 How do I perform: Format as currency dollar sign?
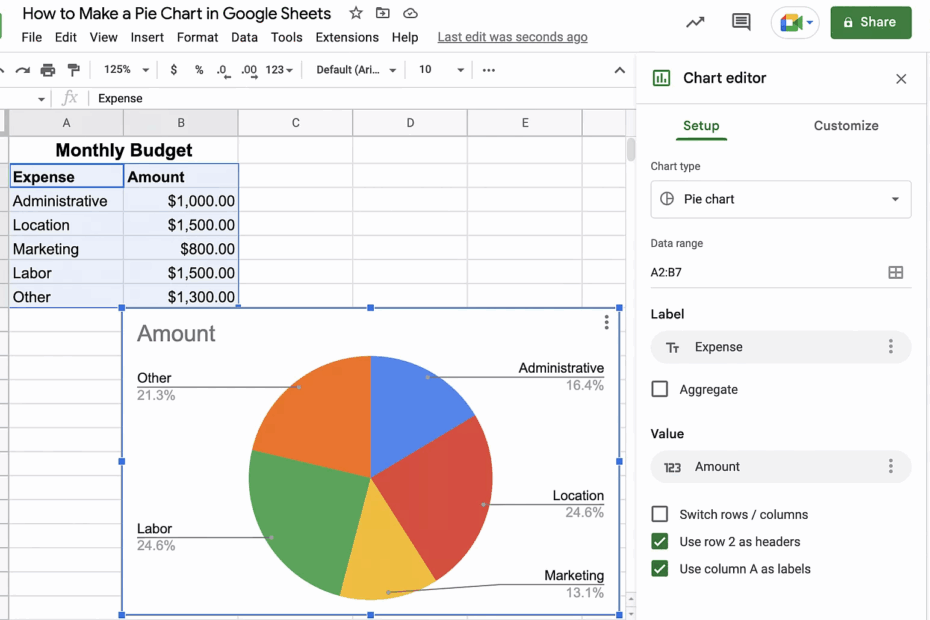pyautogui.click(x=173, y=70)
